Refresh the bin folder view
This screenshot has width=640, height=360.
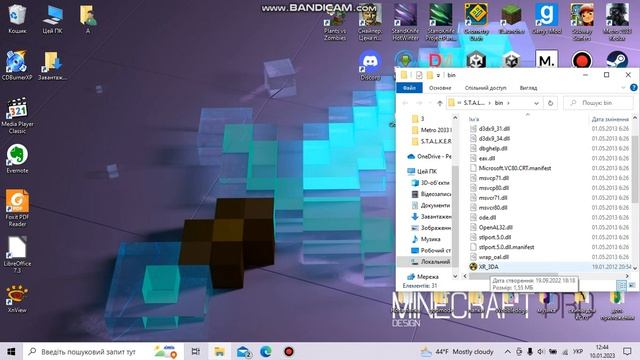tap(550, 103)
